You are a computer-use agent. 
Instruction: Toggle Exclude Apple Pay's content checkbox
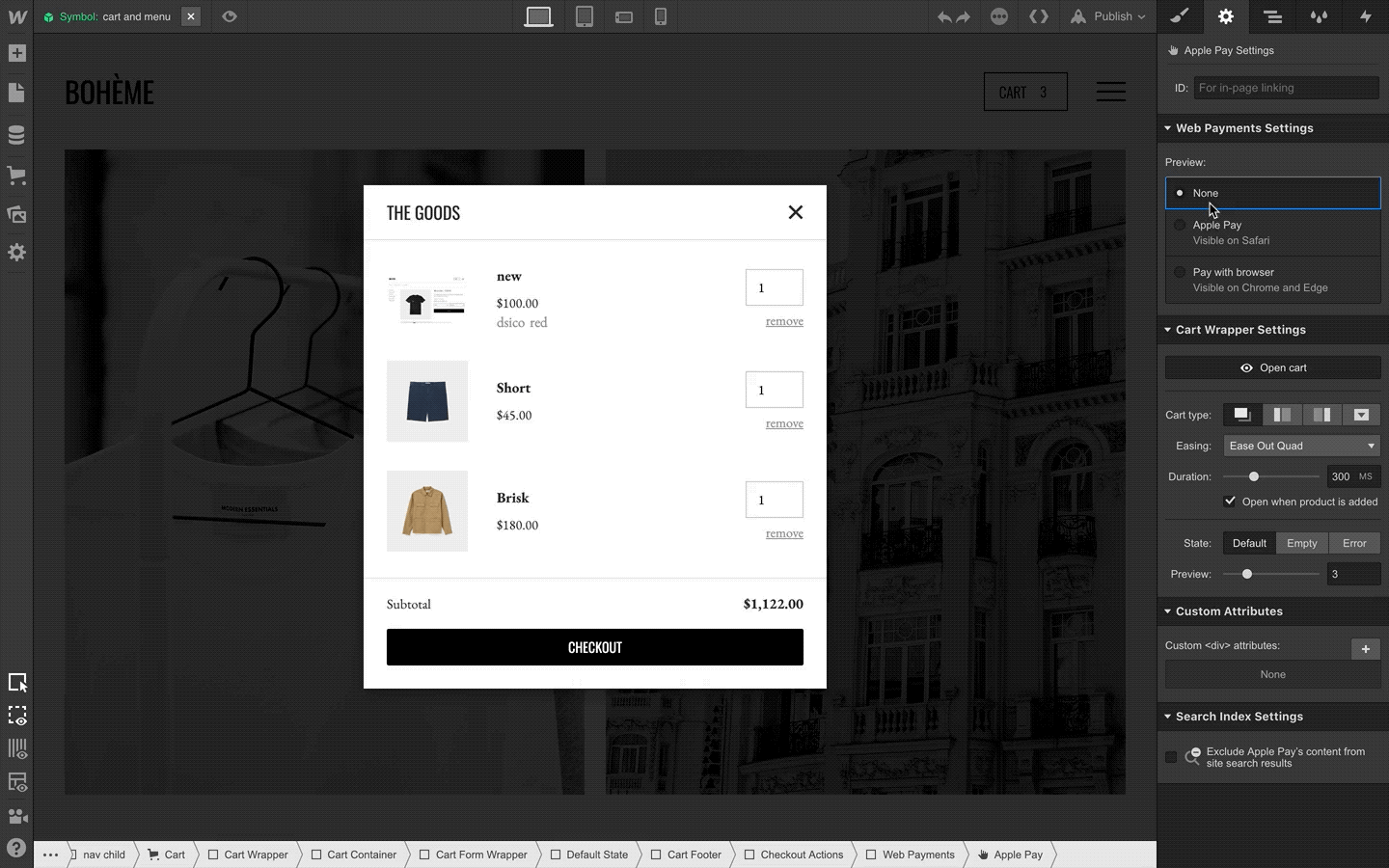pos(1171,757)
